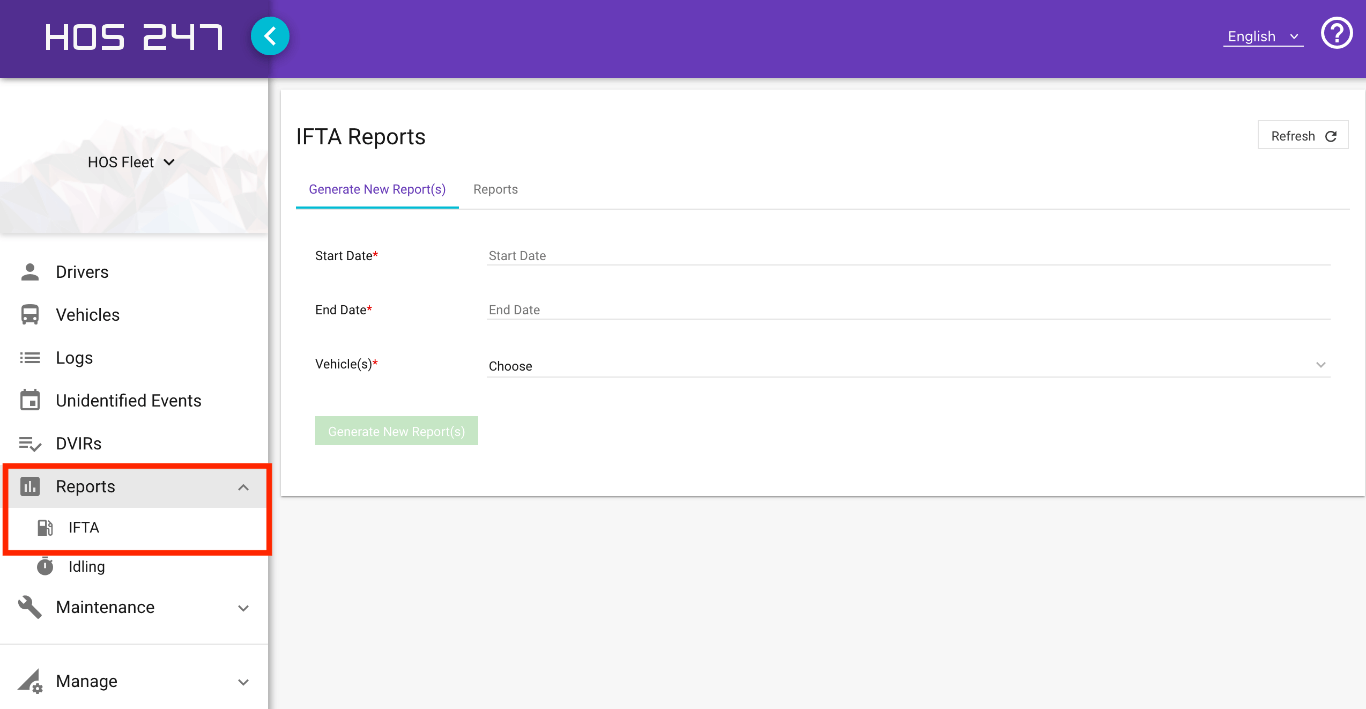Click the Logs list icon
The width and height of the screenshot is (1366, 709).
point(30,358)
